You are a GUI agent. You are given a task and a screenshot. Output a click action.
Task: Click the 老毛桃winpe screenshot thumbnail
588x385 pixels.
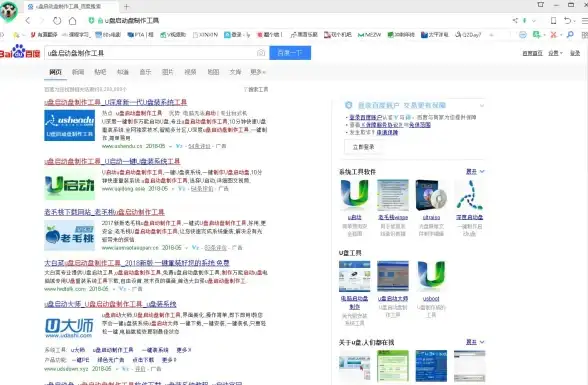(393, 195)
